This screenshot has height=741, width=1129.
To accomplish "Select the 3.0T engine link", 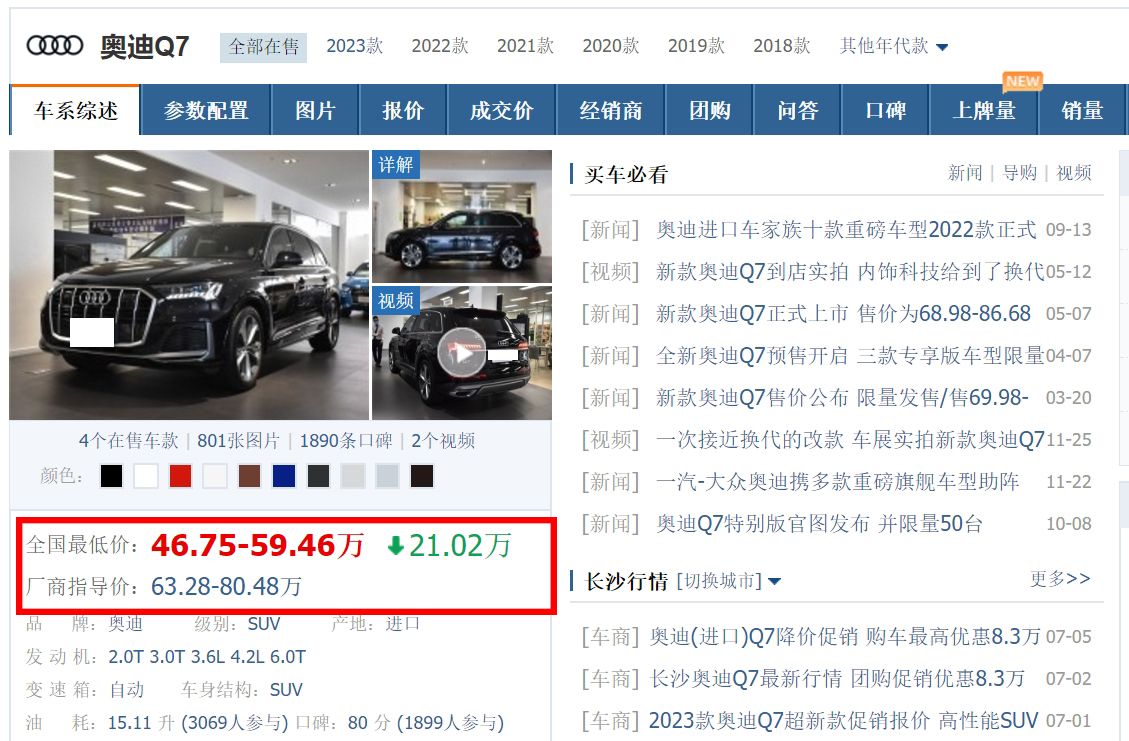I will [167, 657].
